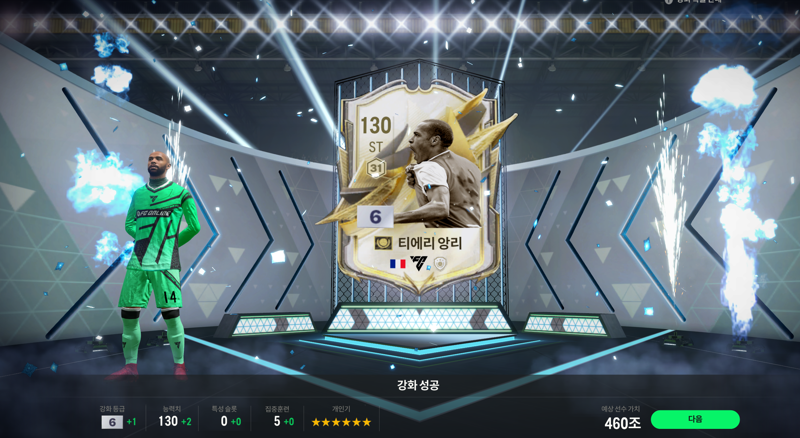This screenshot has width=800, height=438.
Task: Click the France flag on the card
Action: 397,263
